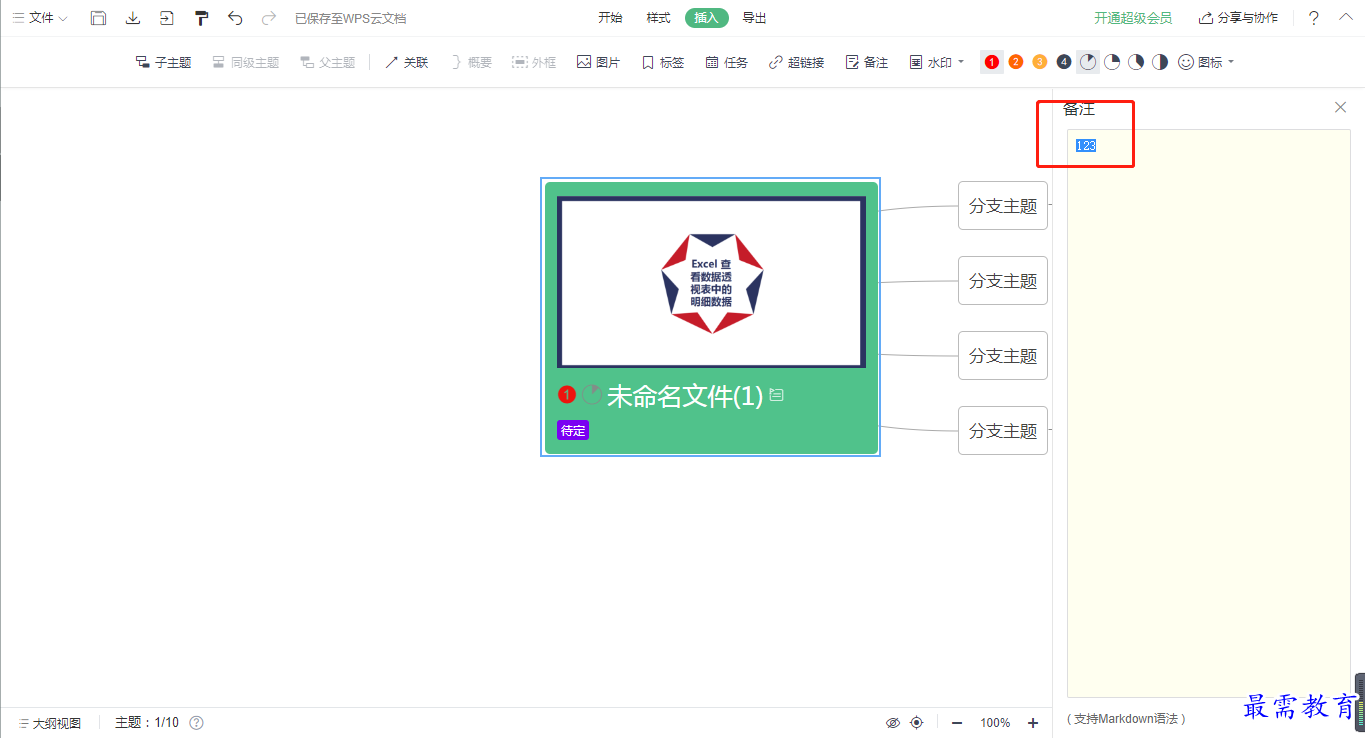Viewport: 1365px width, 738px height.
Task: Open the note icon beside the topic title
Action: 776,395
